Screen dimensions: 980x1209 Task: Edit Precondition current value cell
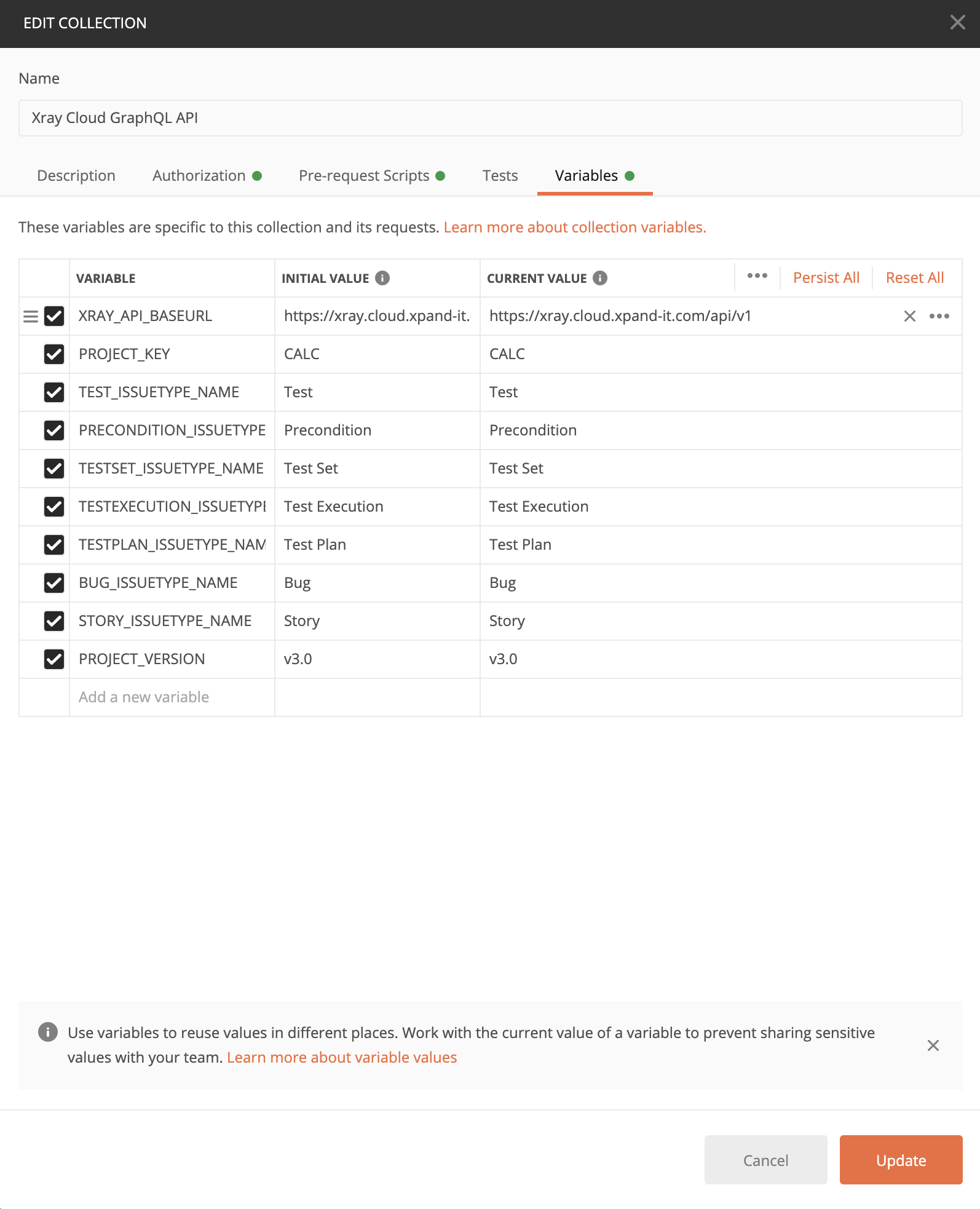[721, 430]
